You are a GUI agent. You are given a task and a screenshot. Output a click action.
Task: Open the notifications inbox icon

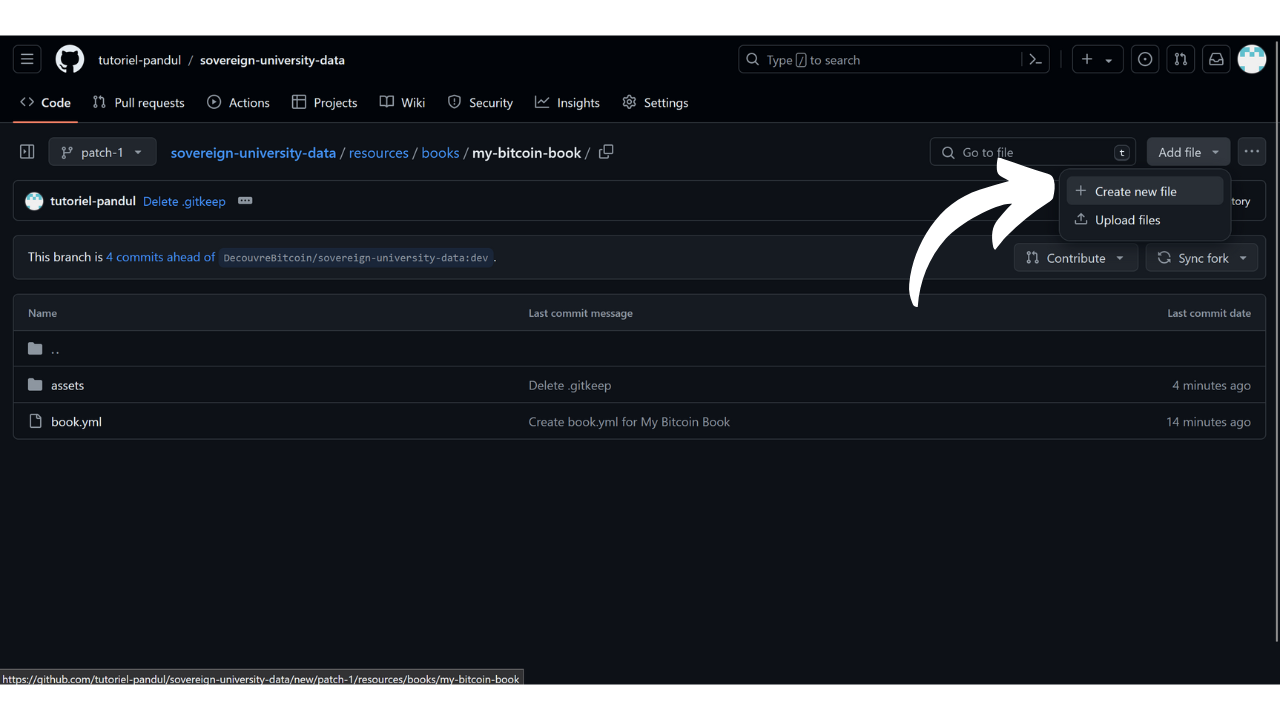[x=1216, y=60]
